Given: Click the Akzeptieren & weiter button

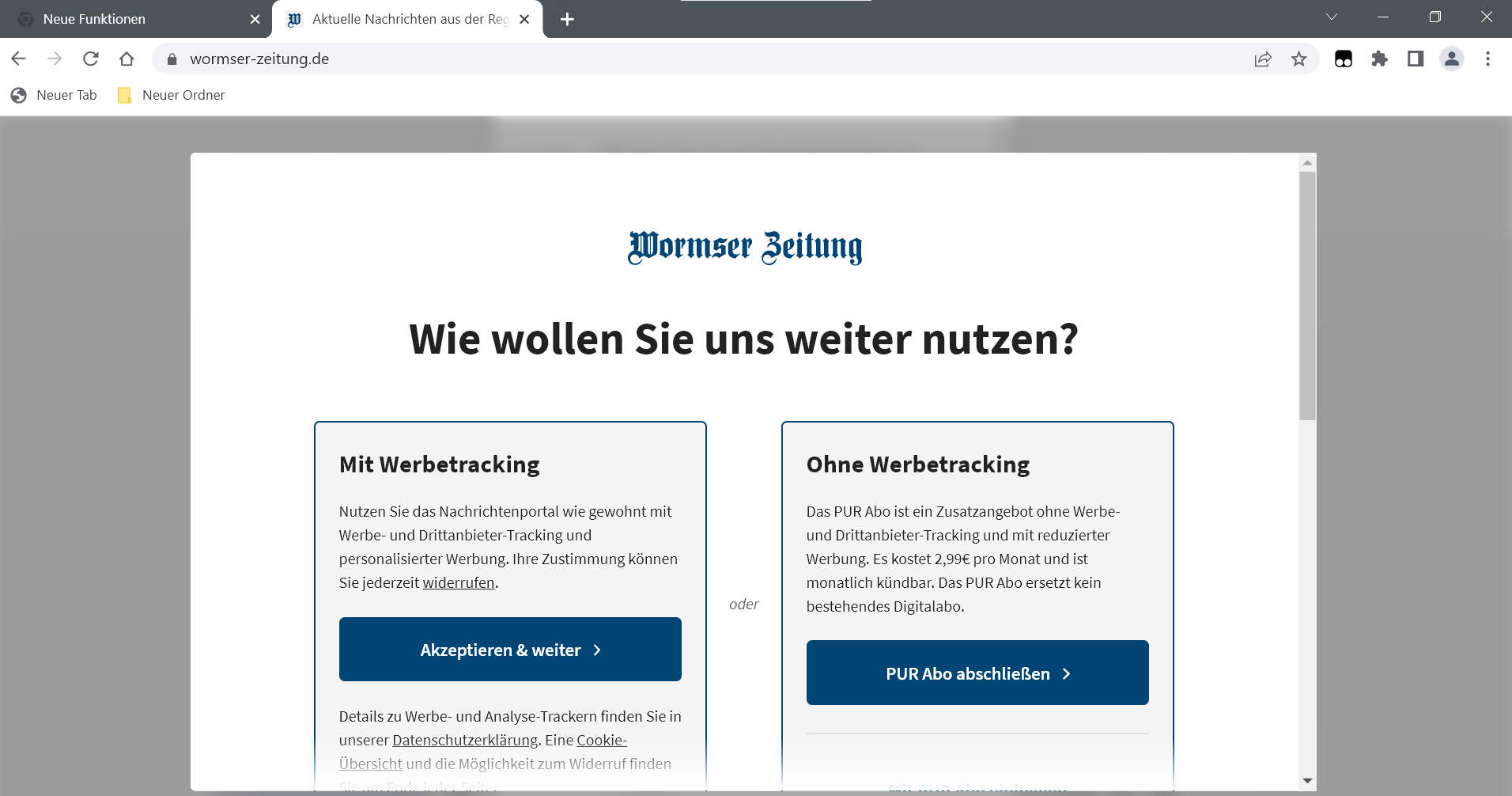Looking at the screenshot, I should pos(510,650).
